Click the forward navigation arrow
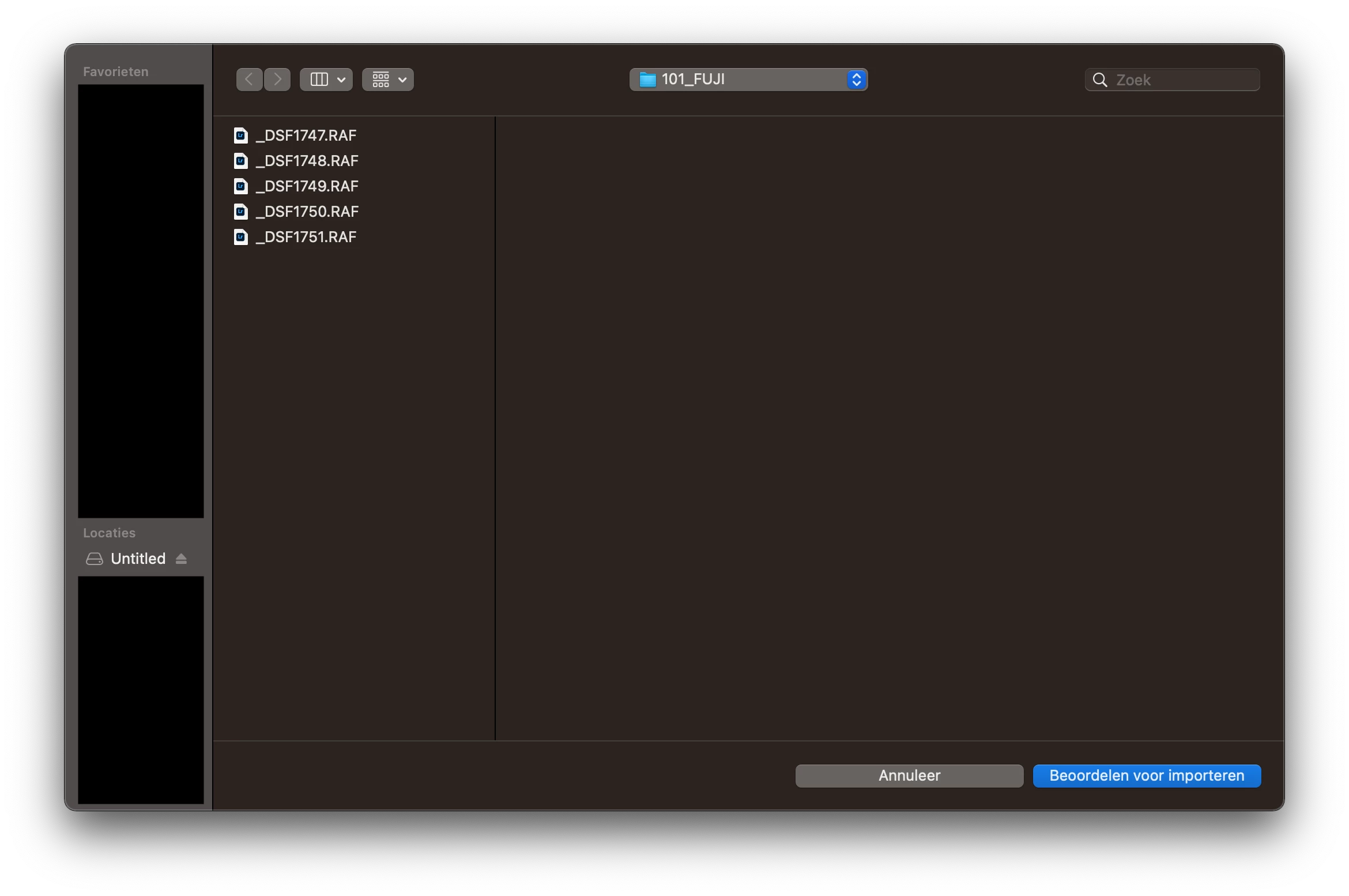This screenshot has height=896, width=1349. pos(277,79)
